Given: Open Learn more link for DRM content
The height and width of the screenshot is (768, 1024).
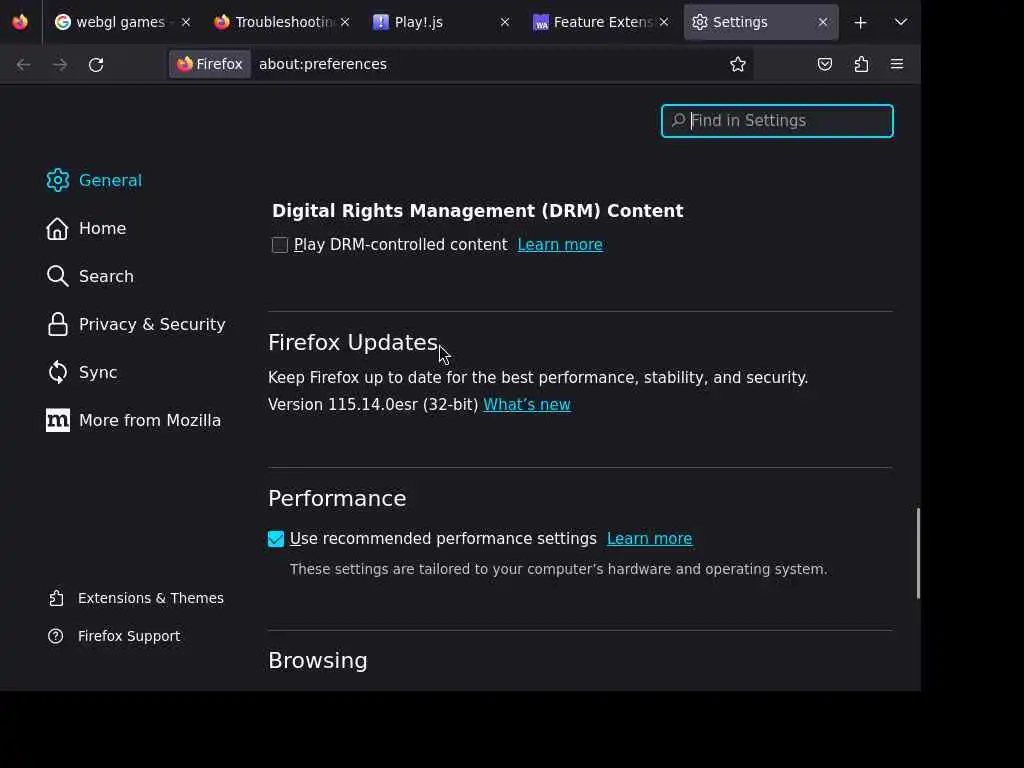Looking at the screenshot, I should point(560,245).
